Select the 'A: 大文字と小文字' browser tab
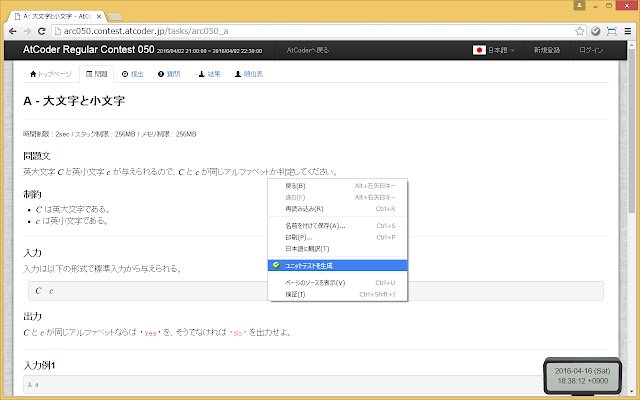640x400 pixels. point(57,16)
